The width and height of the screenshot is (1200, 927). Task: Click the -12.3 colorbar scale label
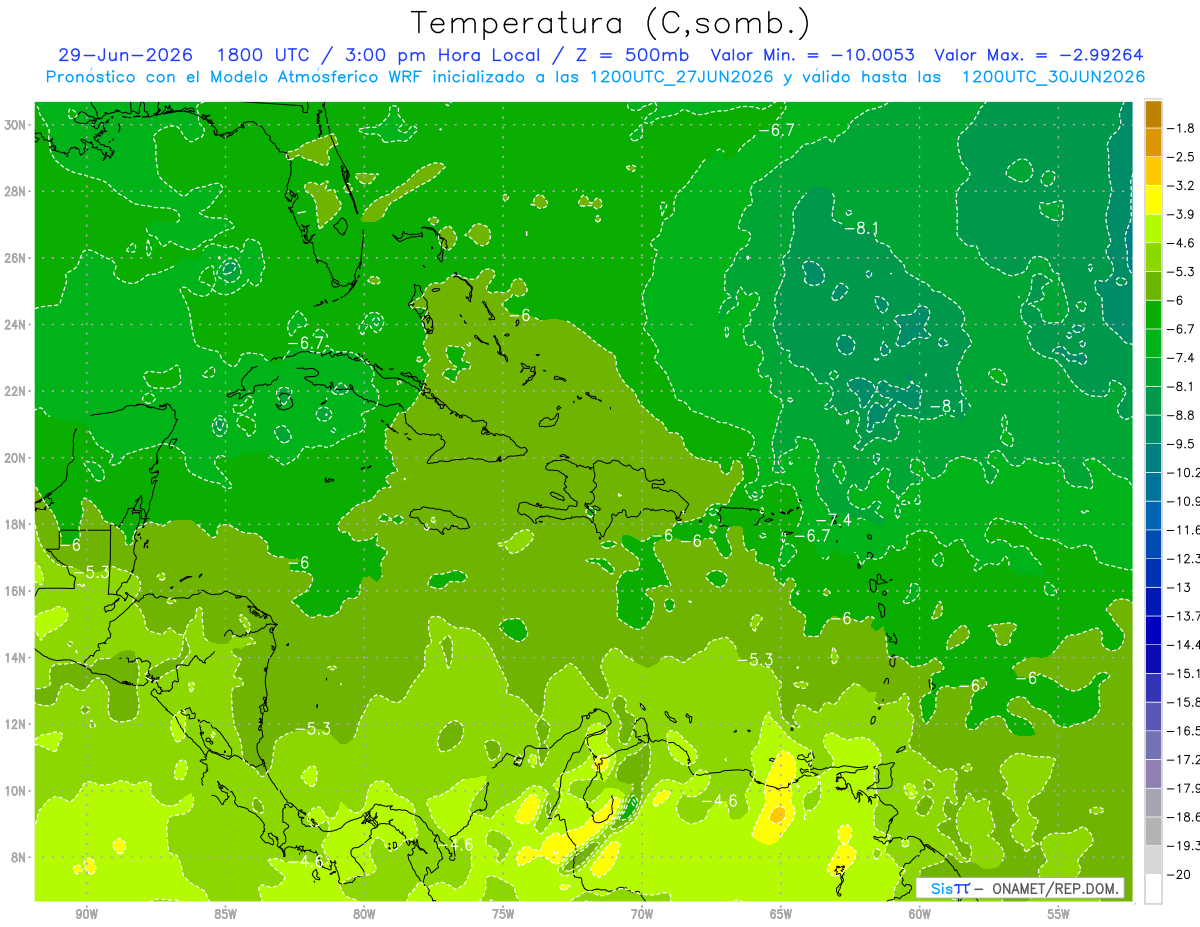(x=1184, y=558)
